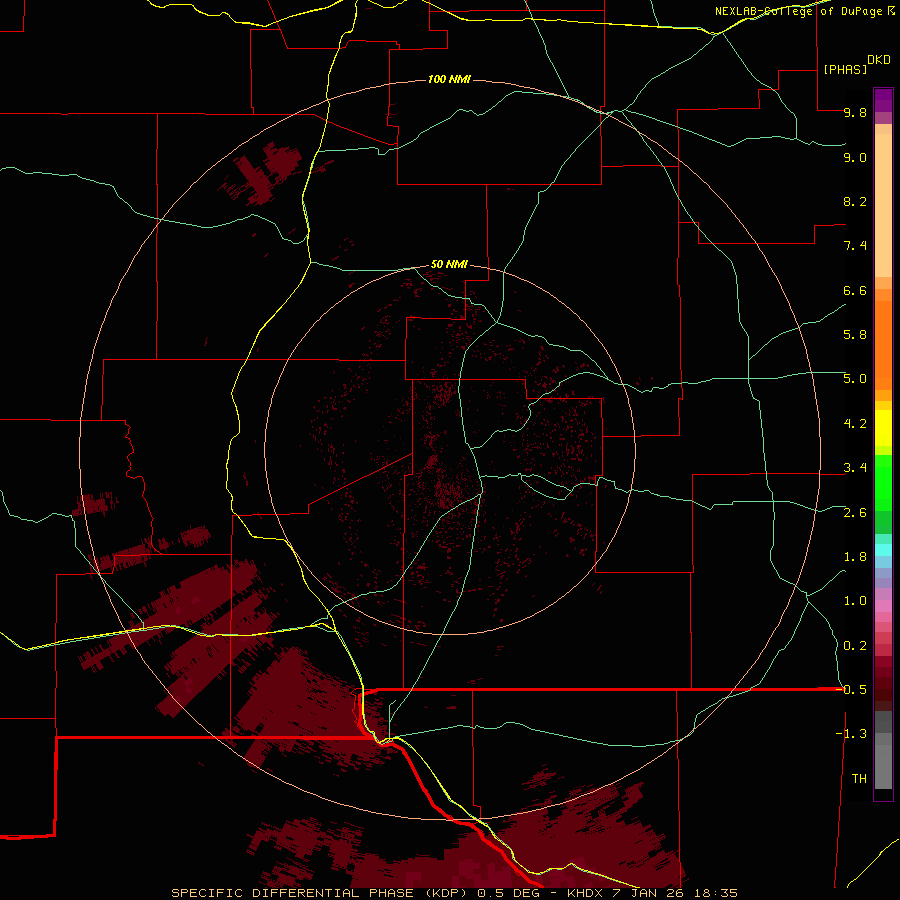
Task: Click the [PHAS] legend label
Action: coord(845,69)
